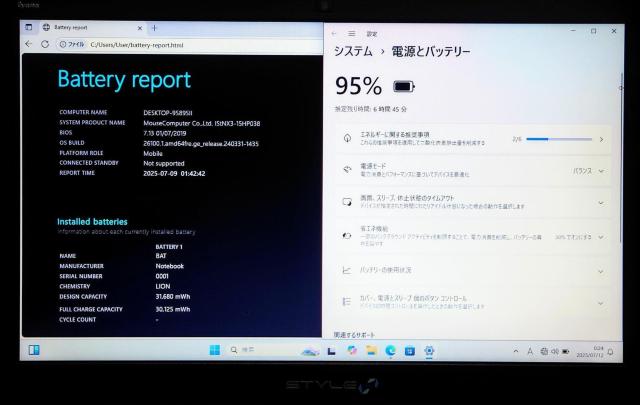The width and height of the screenshot is (640, 405).
Task: Open the browser tab actions menu icon
Action: (x=29, y=27)
